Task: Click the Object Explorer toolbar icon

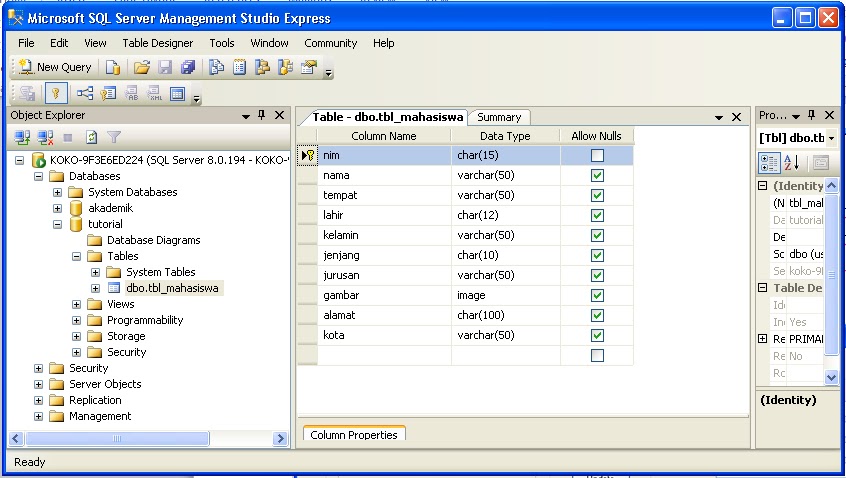Action: click(x=263, y=67)
